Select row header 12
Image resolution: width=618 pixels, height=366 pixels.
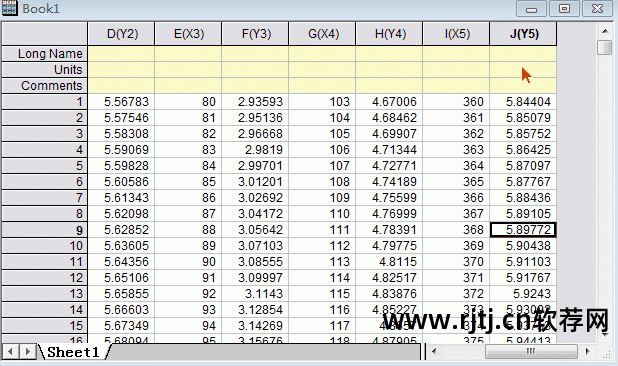point(45,278)
